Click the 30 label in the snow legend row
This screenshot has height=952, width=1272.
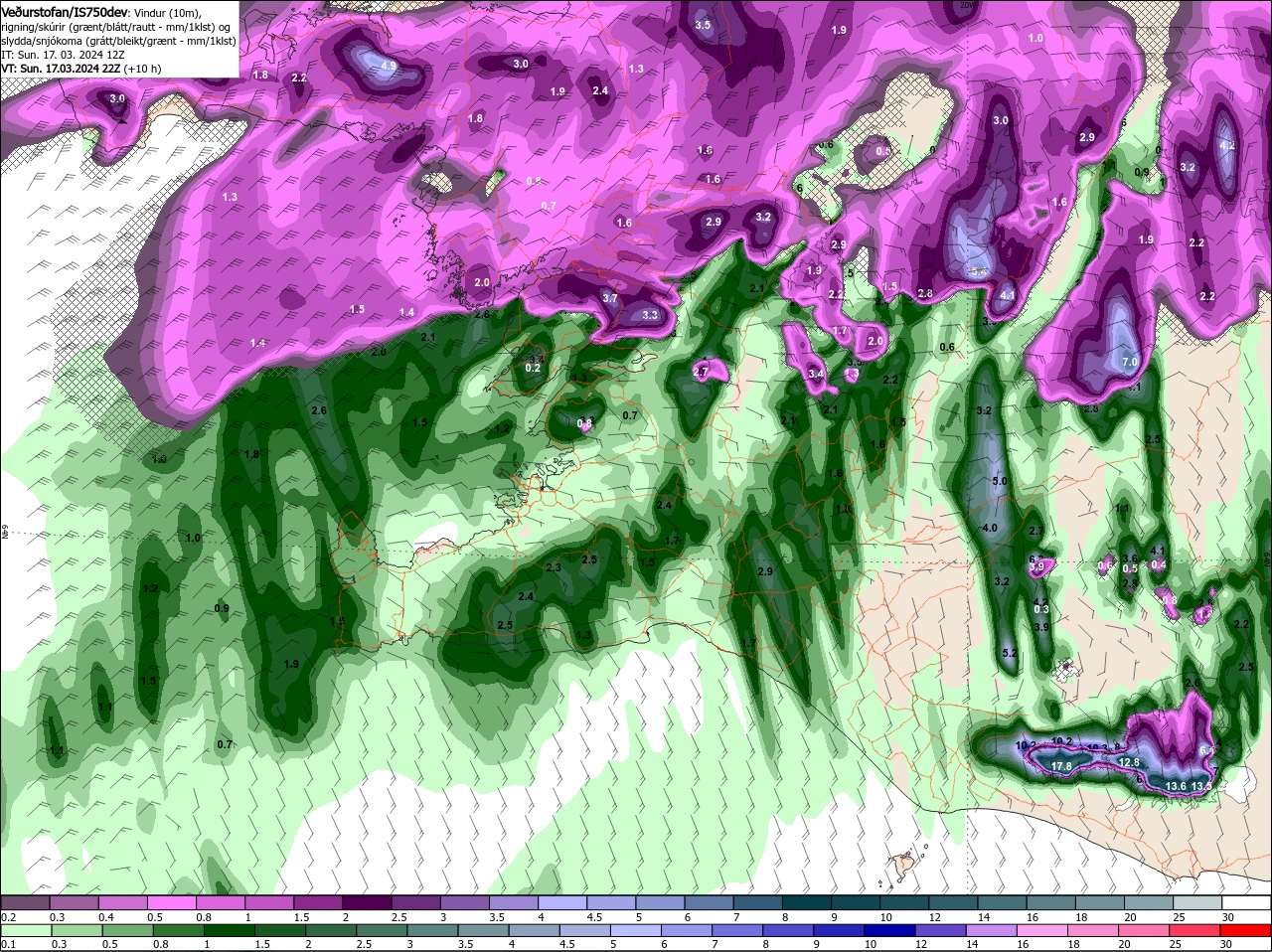pyautogui.click(x=1227, y=918)
